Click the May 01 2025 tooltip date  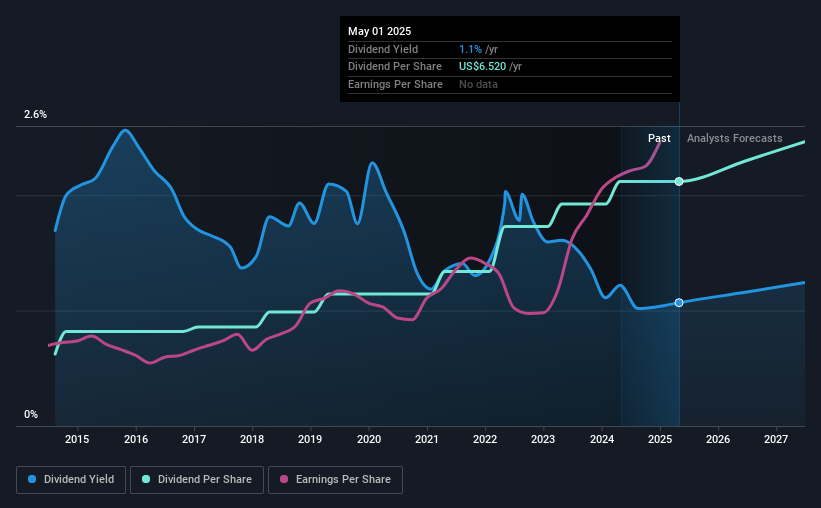[x=380, y=31]
